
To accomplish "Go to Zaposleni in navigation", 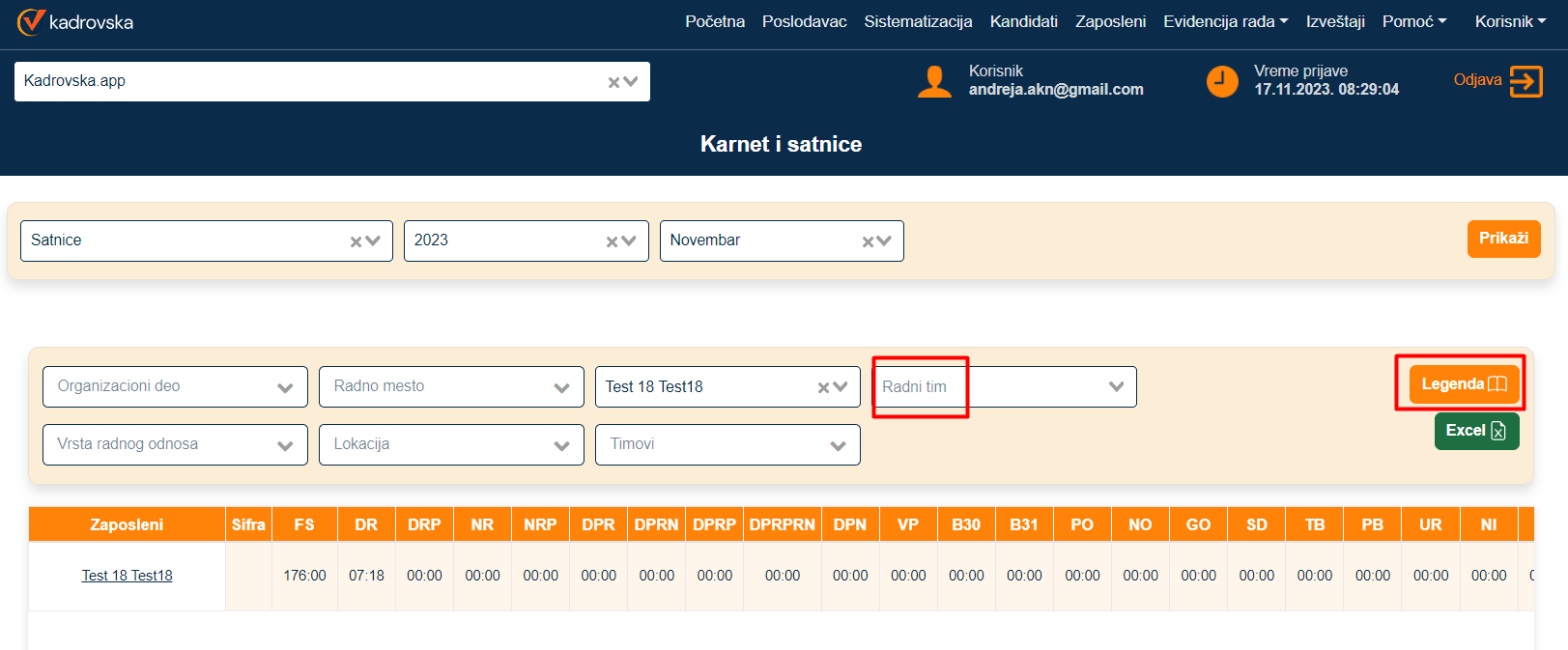I will click(1110, 21).
